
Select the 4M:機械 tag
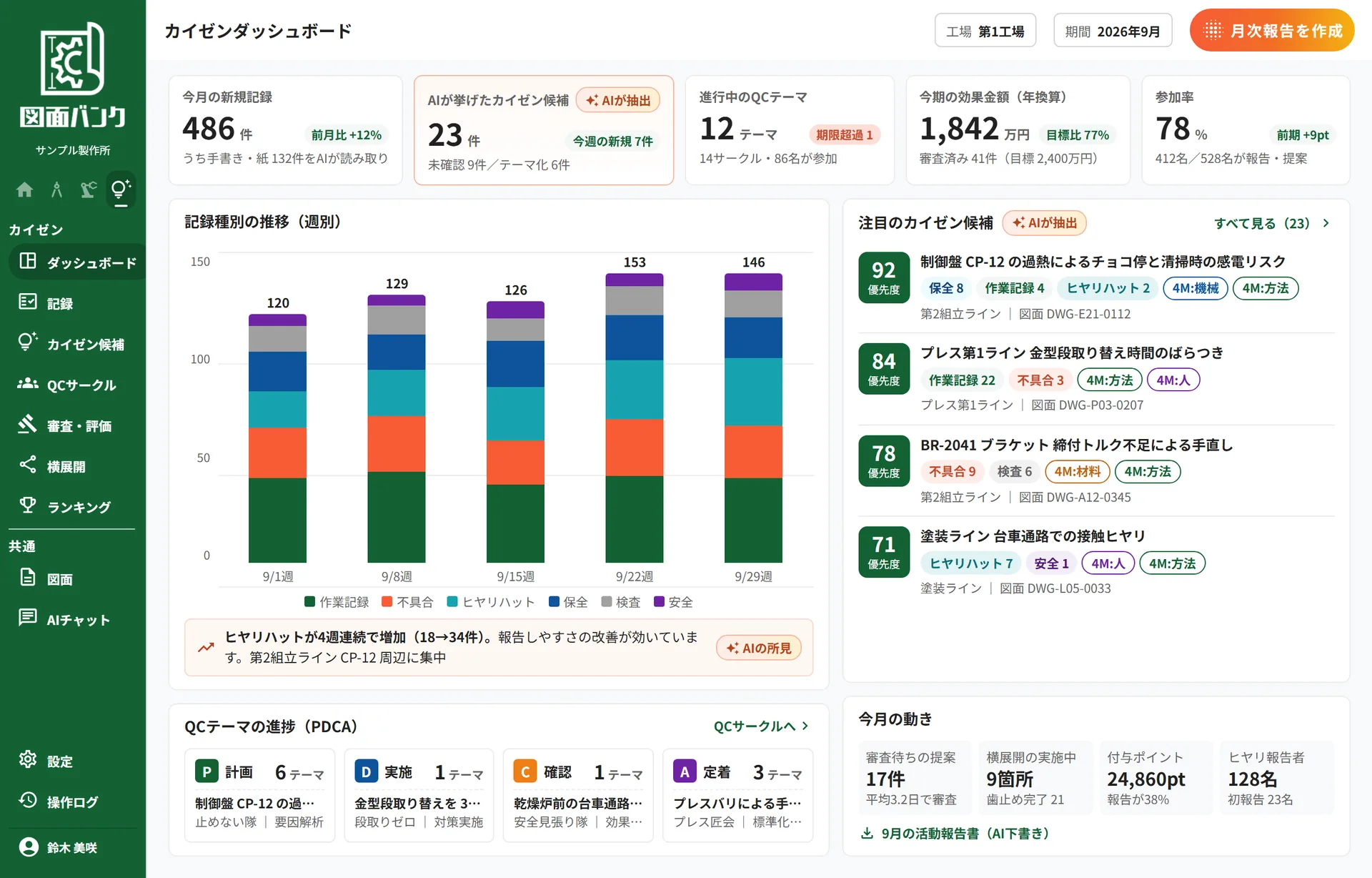click(x=1195, y=288)
